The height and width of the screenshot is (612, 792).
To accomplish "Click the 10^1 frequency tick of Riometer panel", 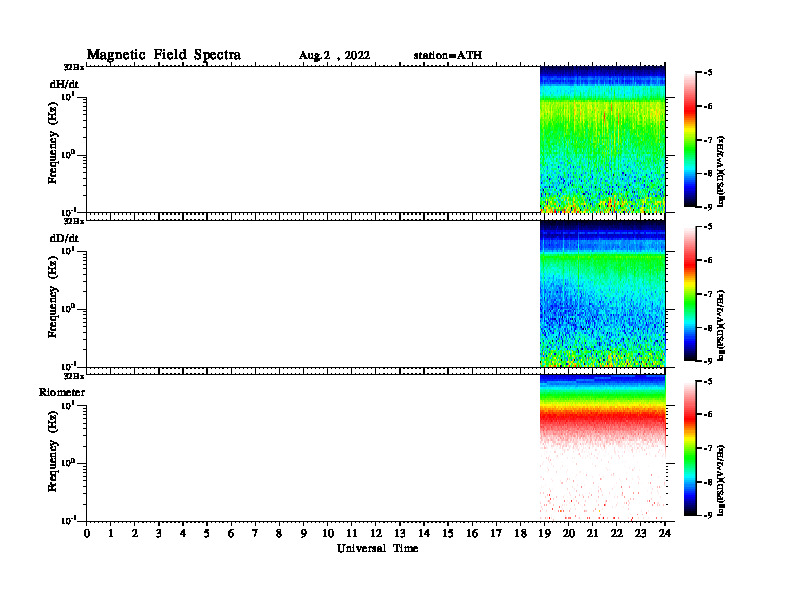I will 68,404.
